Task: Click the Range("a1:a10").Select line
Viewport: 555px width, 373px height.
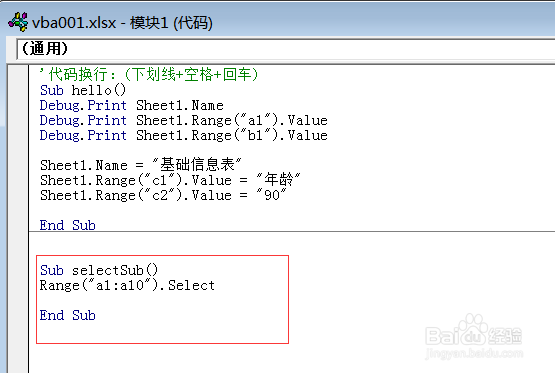Action: pyautogui.click(x=127, y=285)
